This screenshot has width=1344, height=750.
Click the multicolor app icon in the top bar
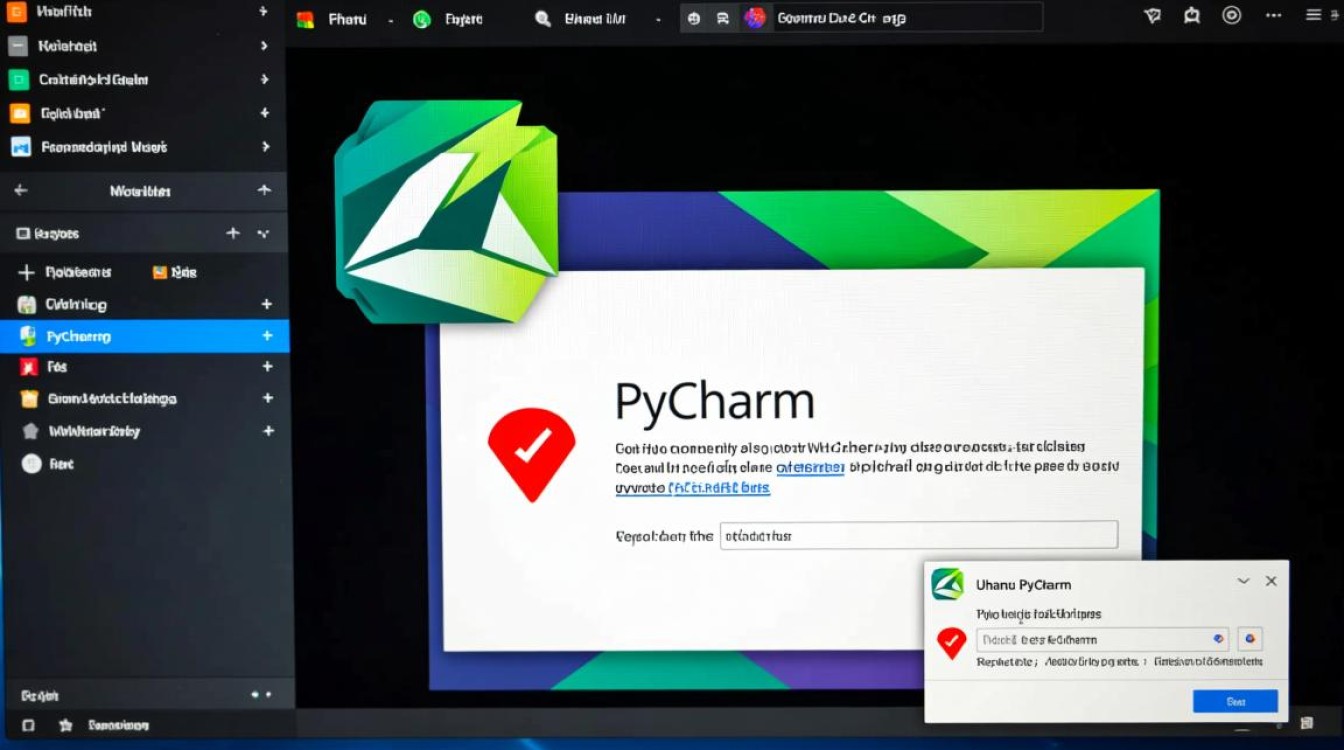coord(306,19)
